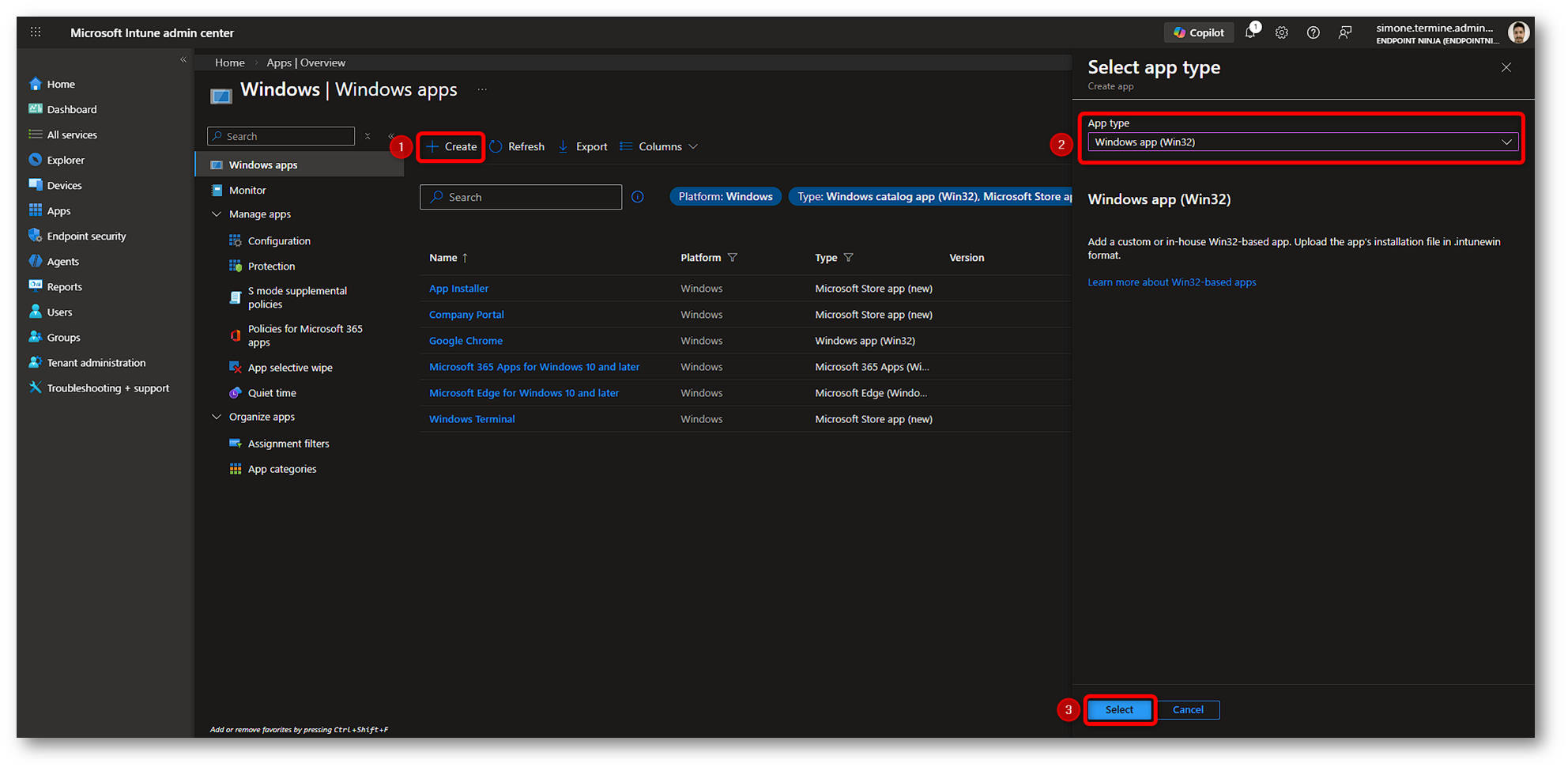Refresh the Windows apps list

[518, 147]
